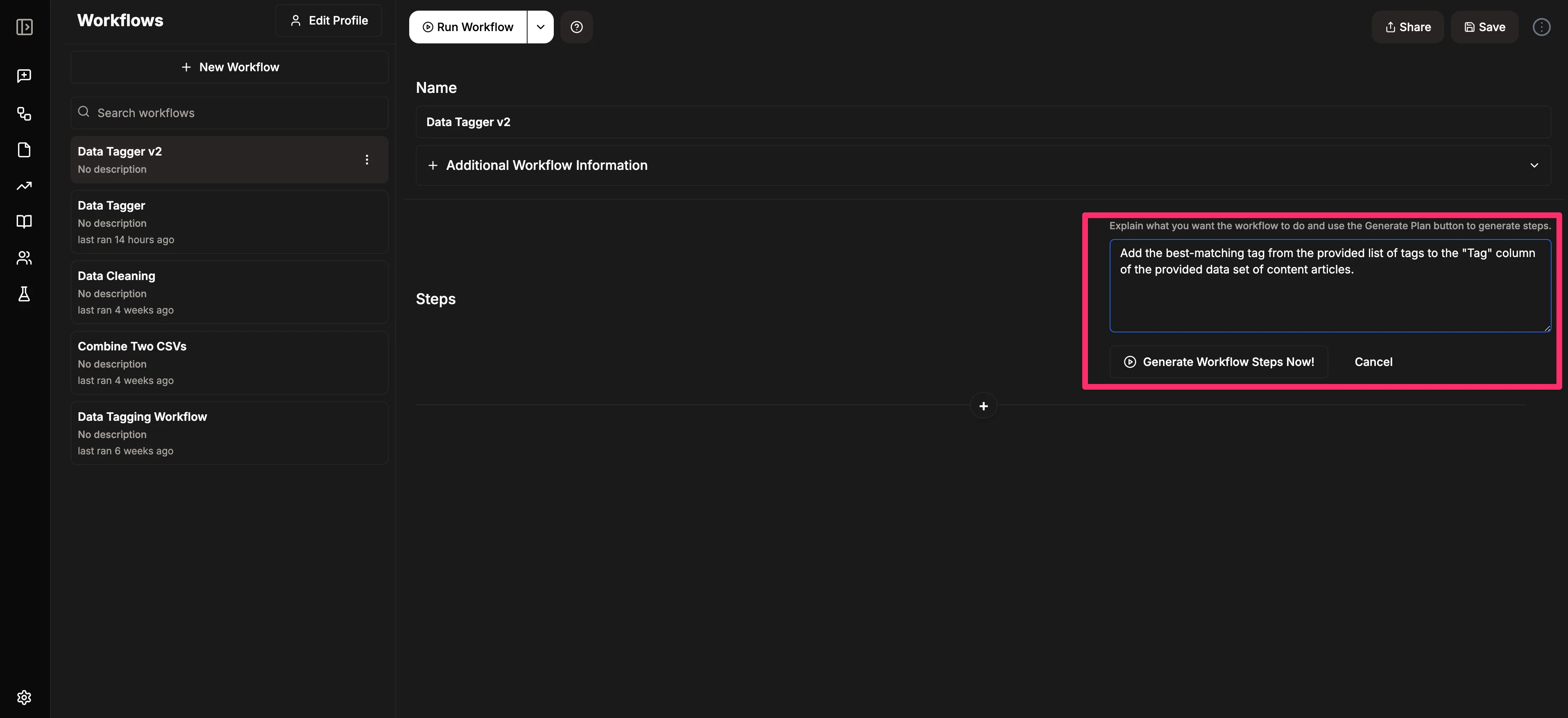Open Run Workflow dropdown arrow
This screenshot has width=1568, height=718.
coord(540,27)
